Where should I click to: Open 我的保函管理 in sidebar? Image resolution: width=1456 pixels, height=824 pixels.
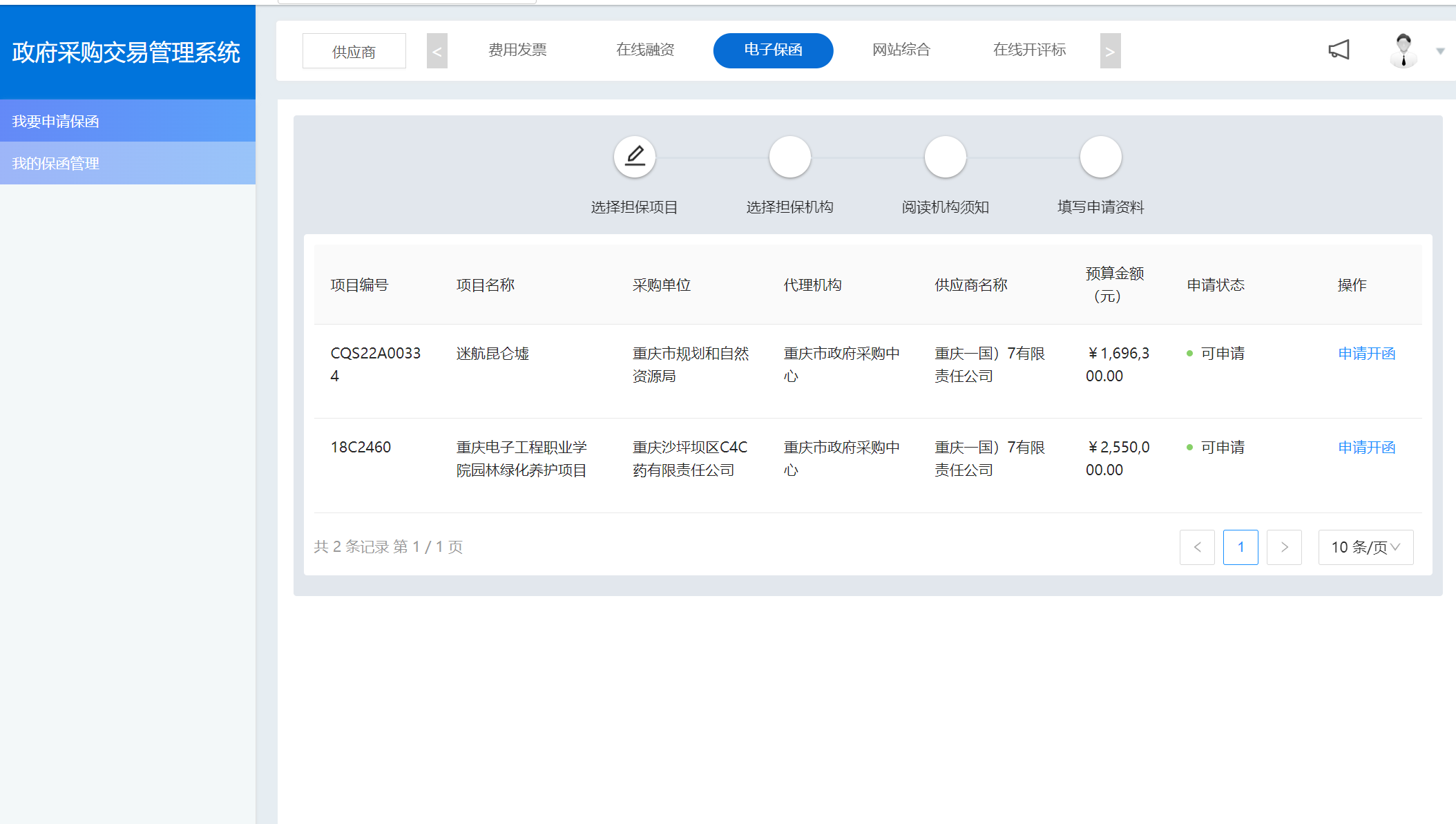[x=55, y=164]
